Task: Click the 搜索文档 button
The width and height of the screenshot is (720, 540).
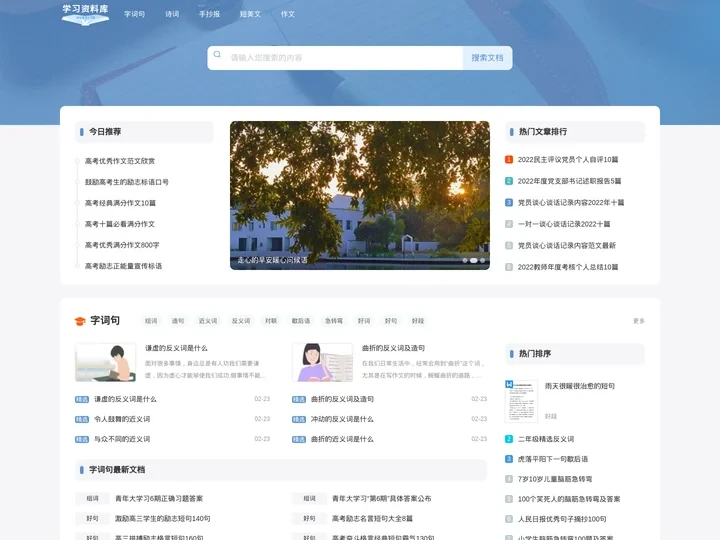Action: (x=487, y=58)
